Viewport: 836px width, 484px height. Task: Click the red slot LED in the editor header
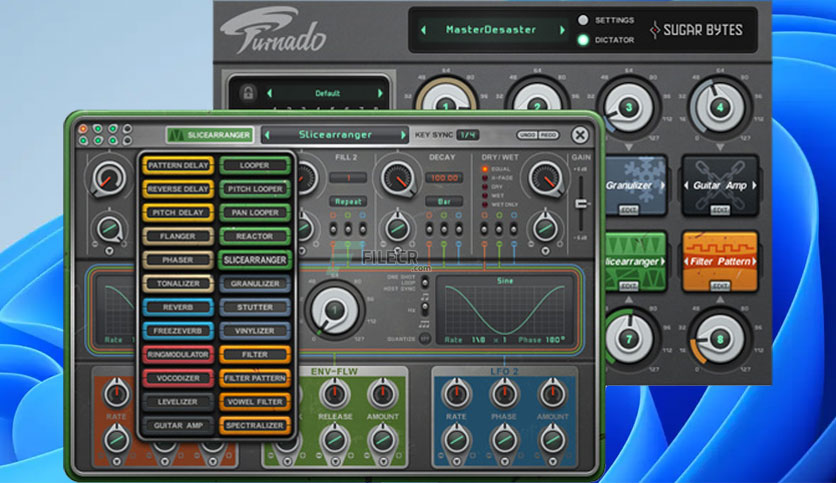(x=83, y=129)
